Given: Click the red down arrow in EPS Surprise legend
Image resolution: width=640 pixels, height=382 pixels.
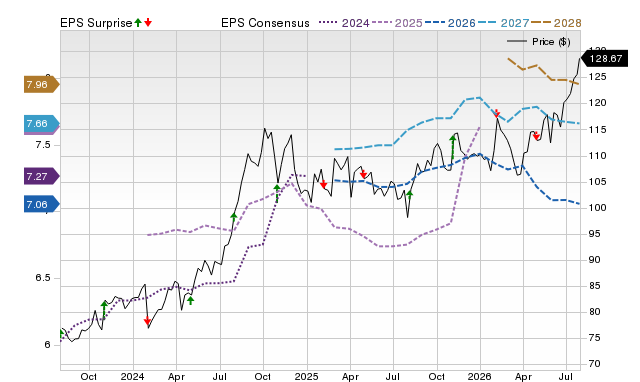Looking at the screenshot, I should pos(148,22).
